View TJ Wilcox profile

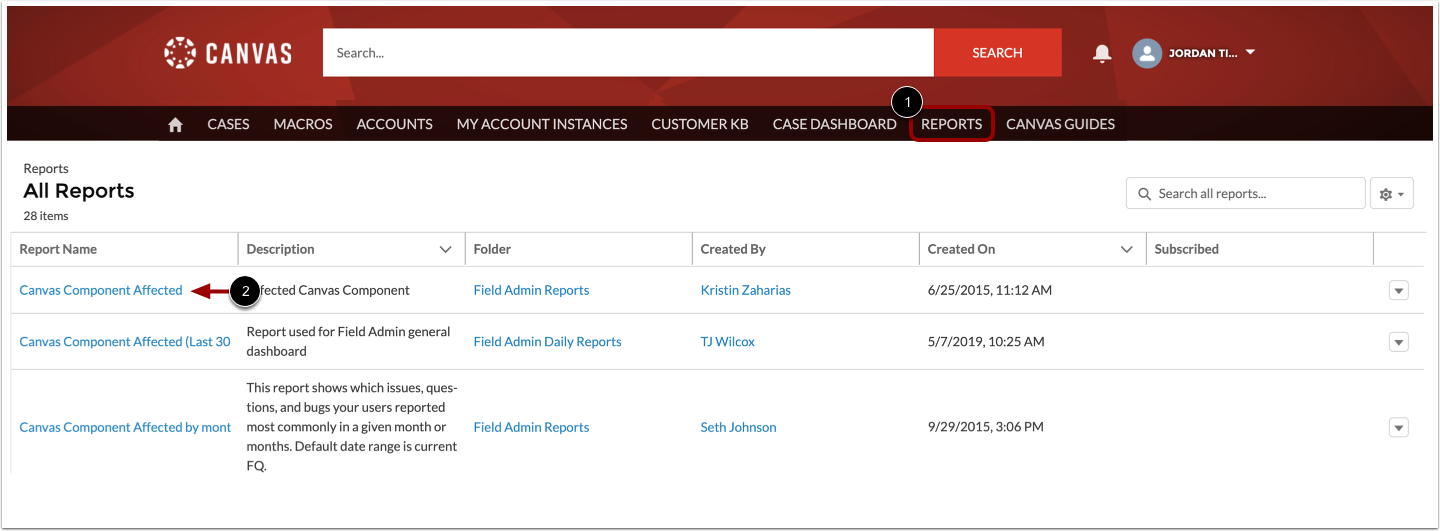coord(727,342)
